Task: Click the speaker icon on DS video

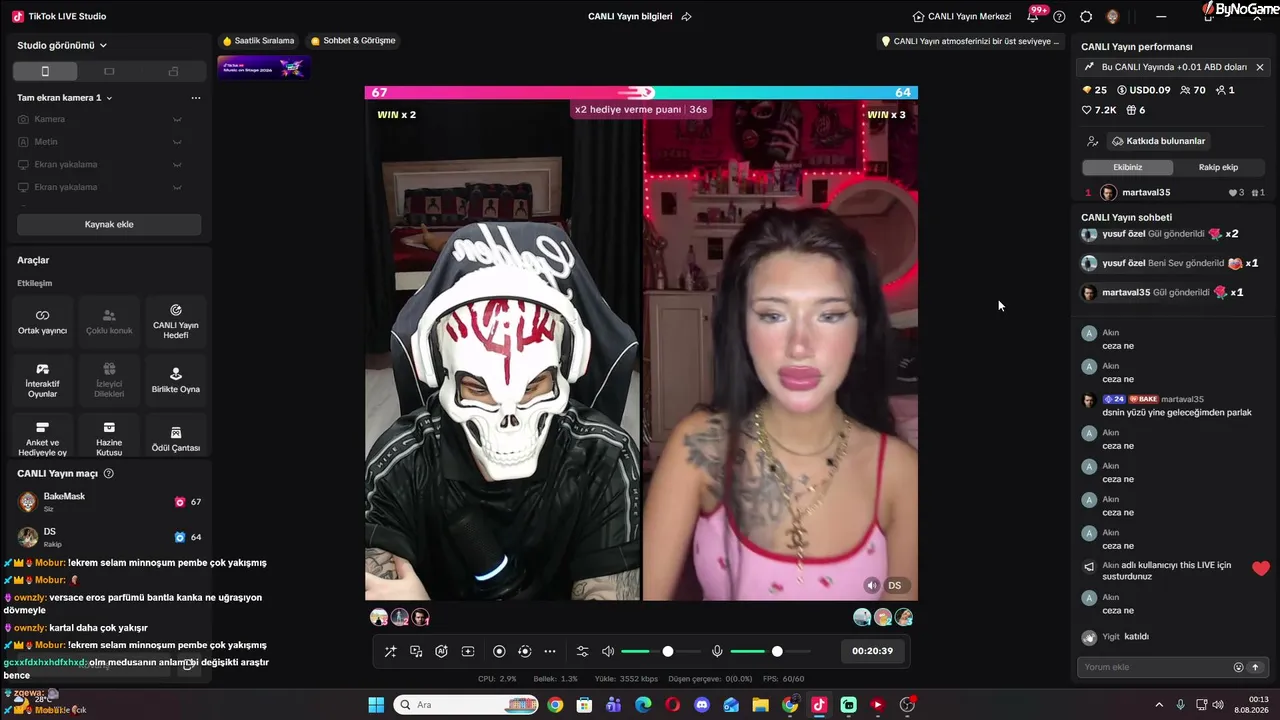Action: [872, 585]
